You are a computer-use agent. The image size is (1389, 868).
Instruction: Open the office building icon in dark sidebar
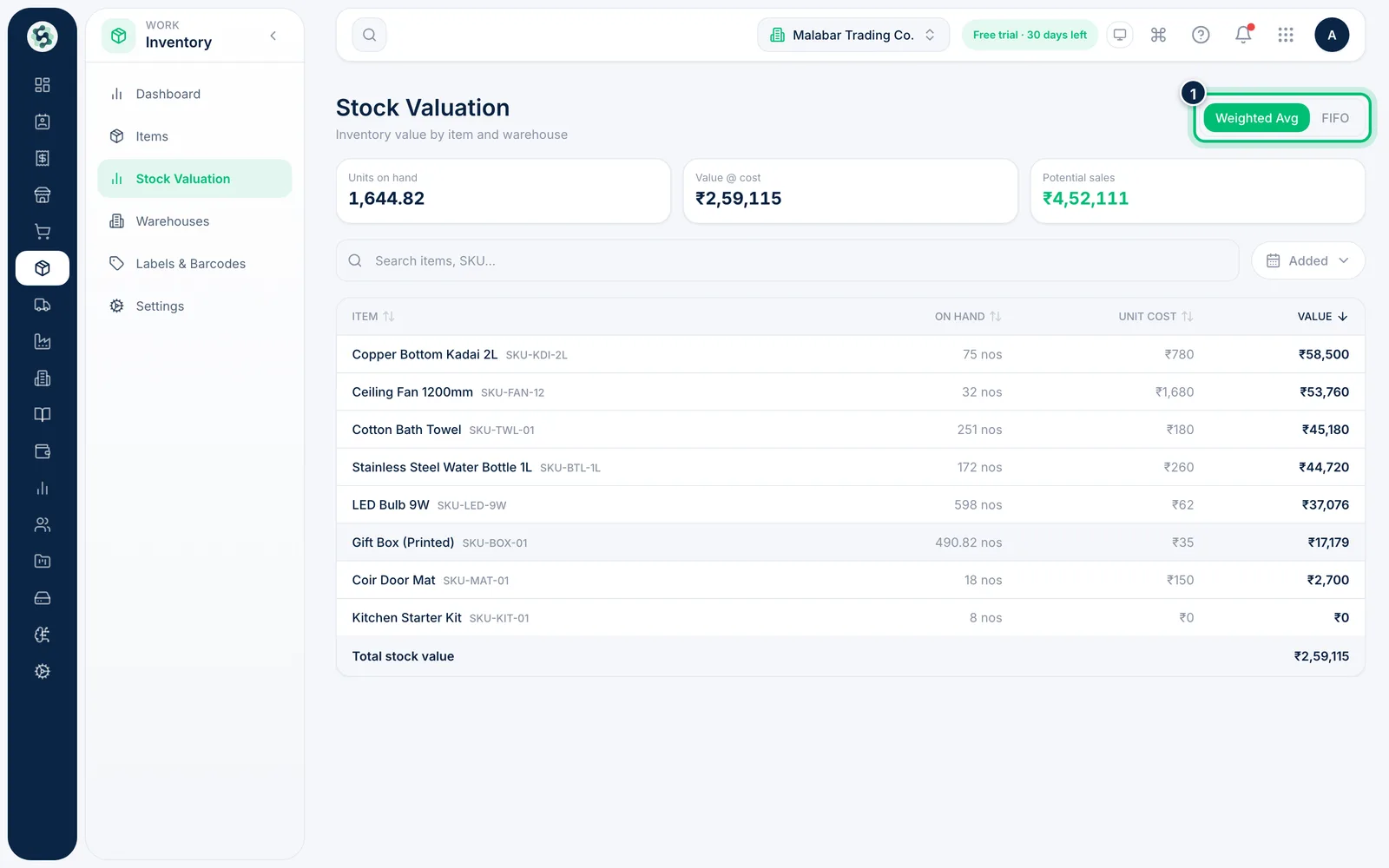coord(42,378)
